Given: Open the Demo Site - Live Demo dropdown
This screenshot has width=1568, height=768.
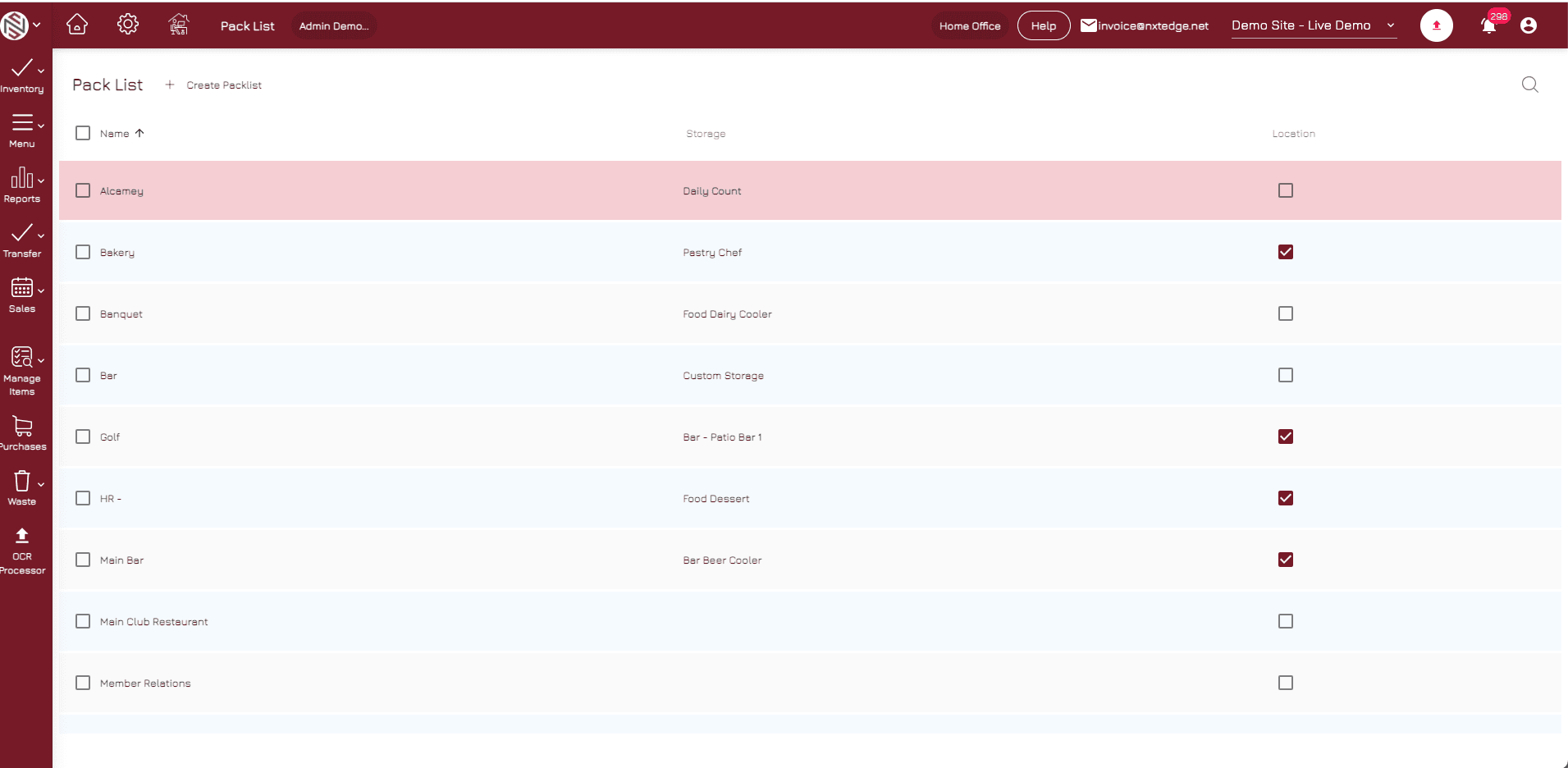Looking at the screenshot, I should click(x=1314, y=25).
